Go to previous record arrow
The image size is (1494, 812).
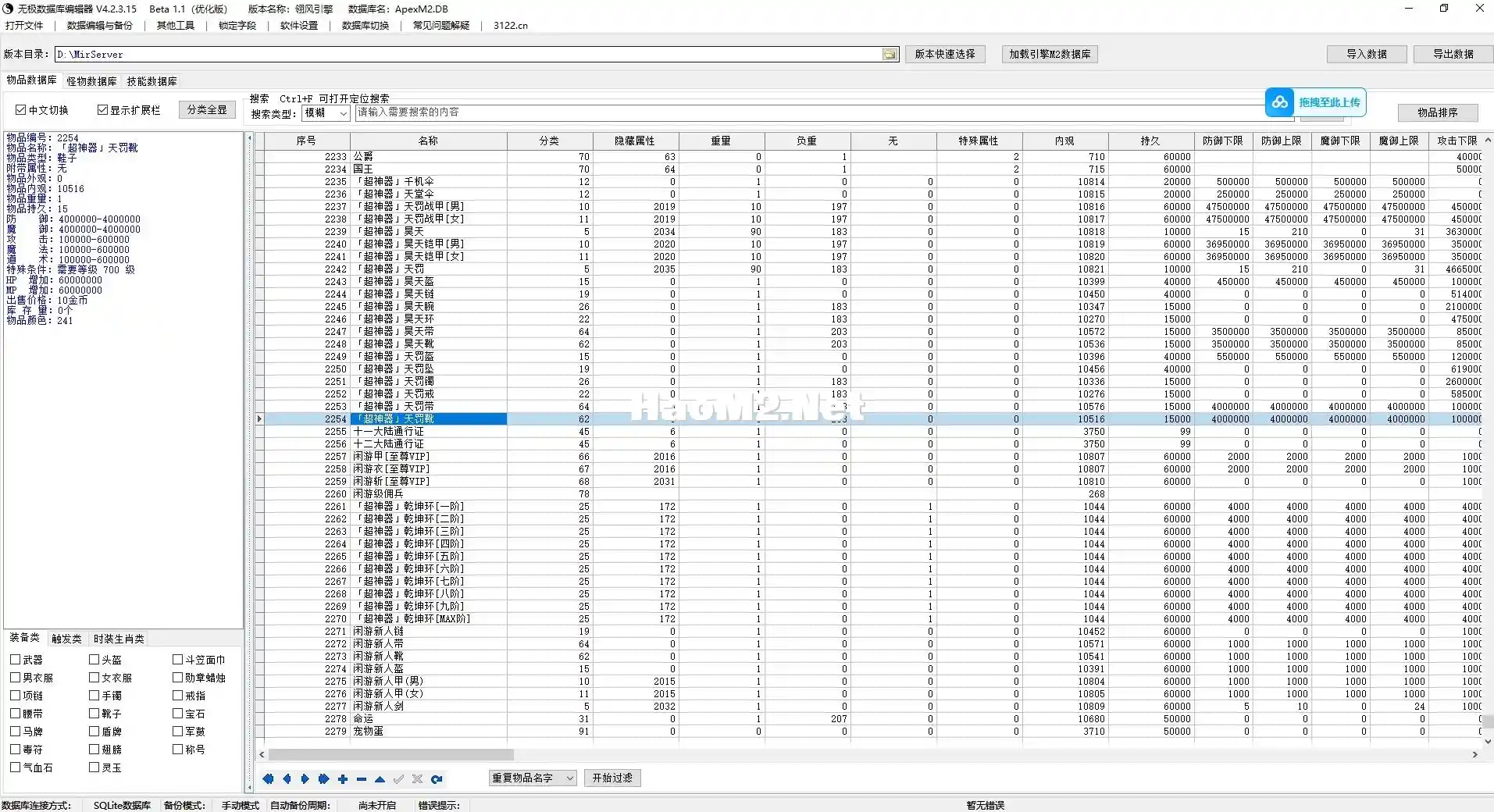point(287,778)
